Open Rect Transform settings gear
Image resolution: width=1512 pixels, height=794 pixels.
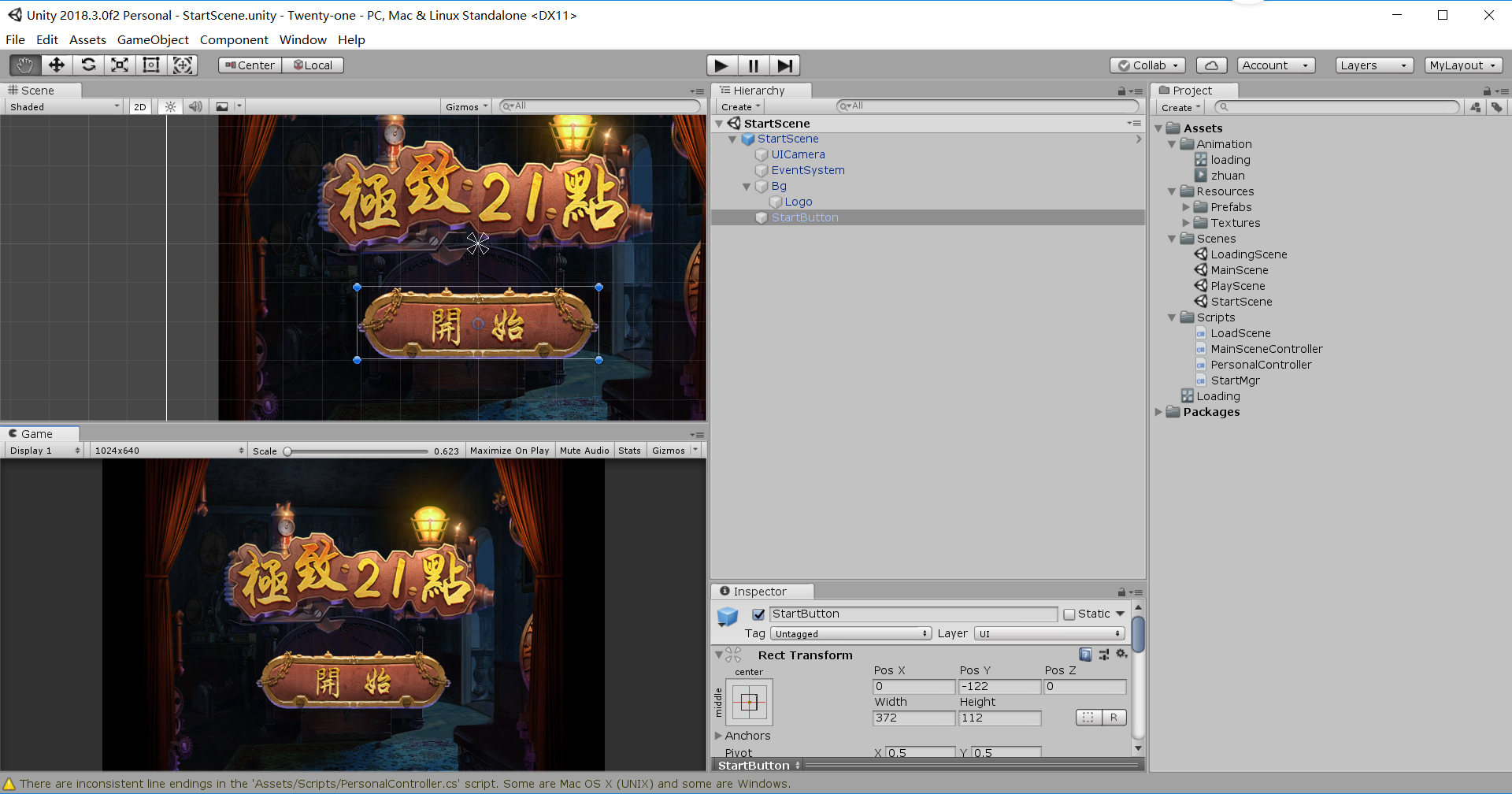[1121, 655]
